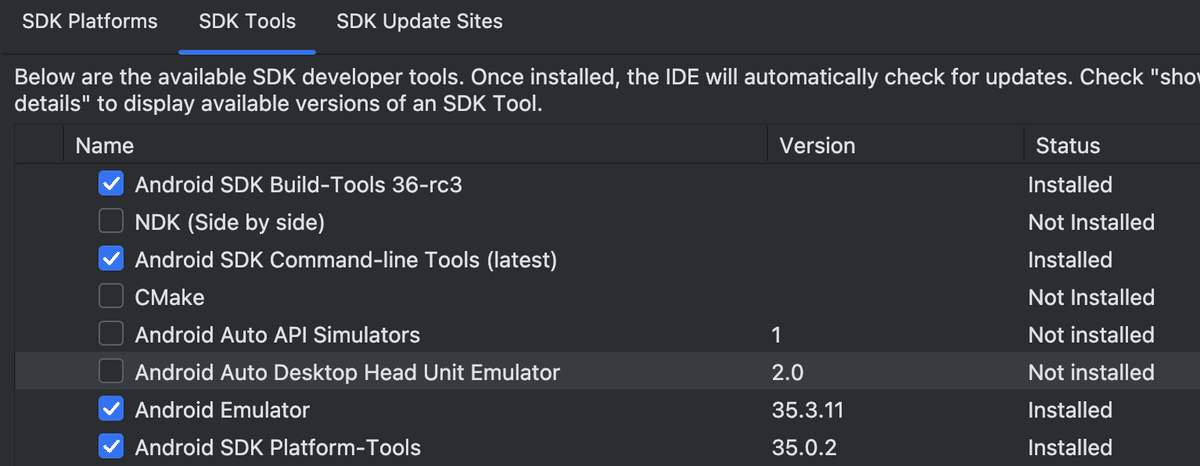Open the SDK Update Sites tab
Viewport: 1200px width, 466px height.
tap(419, 21)
